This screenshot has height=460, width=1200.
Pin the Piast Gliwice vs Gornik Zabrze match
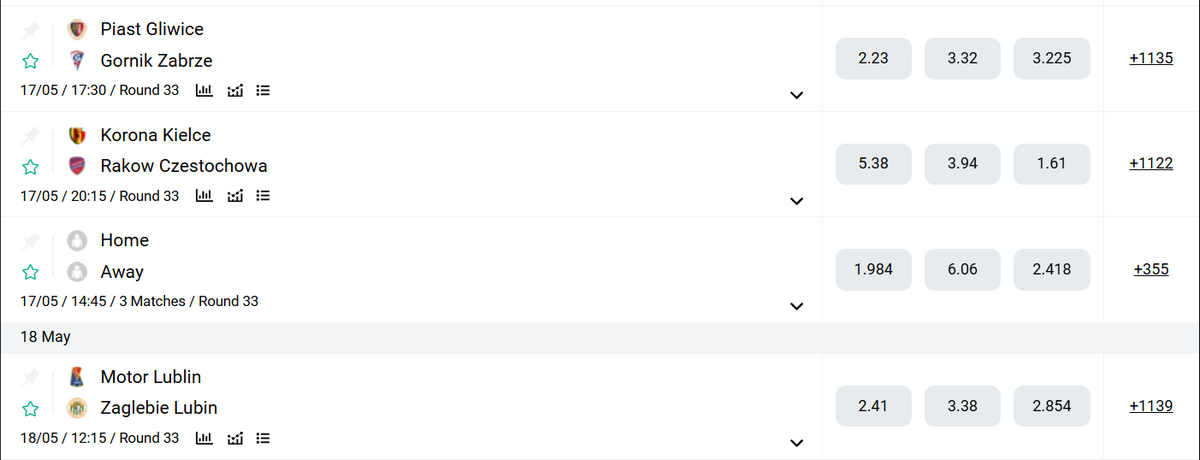click(31, 30)
